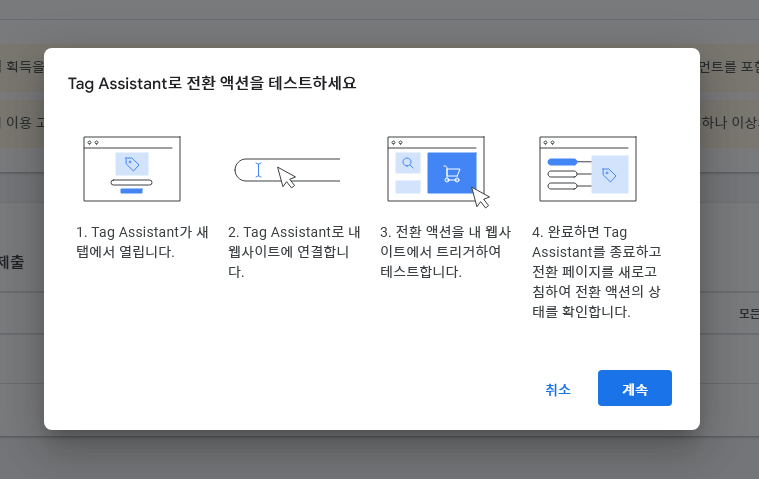Click the tag icon in the first illustration
The image size is (759, 479).
click(x=132, y=164)
